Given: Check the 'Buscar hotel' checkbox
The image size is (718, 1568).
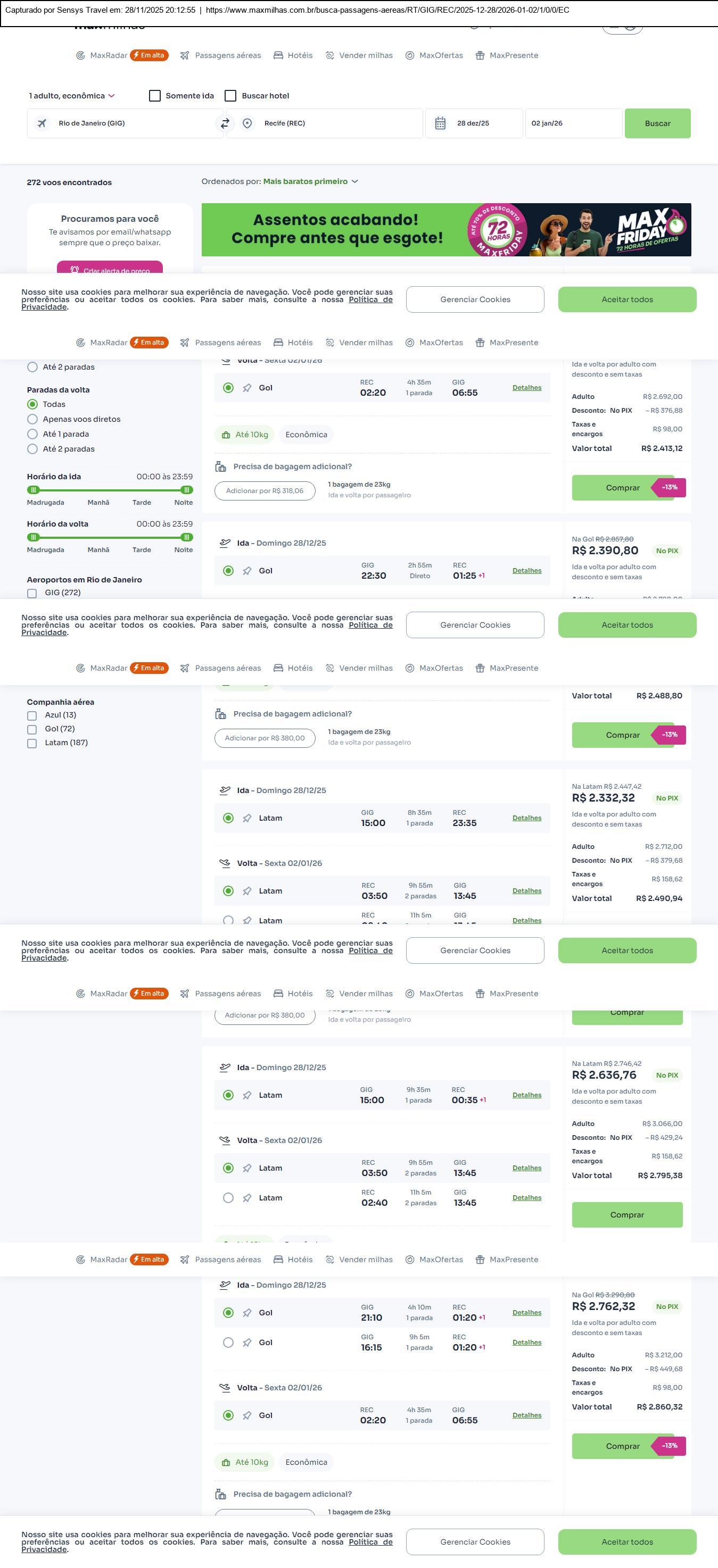Looking at the screenshot, I should tap(230, 96).
